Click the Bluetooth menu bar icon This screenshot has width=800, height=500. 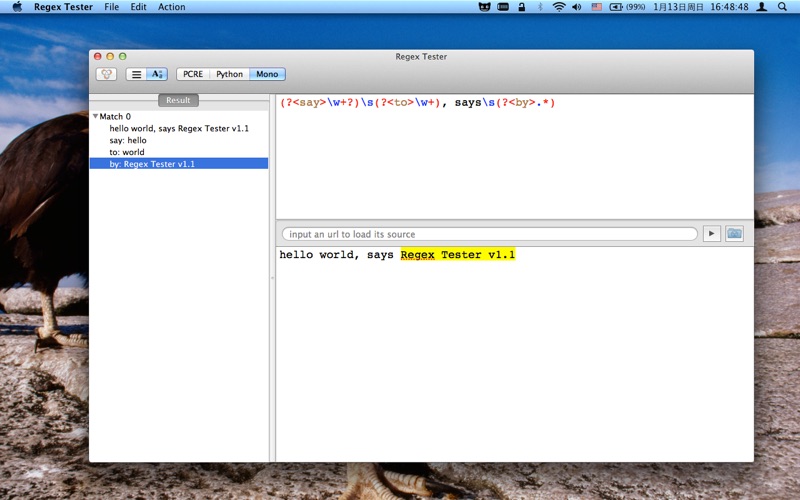point(540,7)
